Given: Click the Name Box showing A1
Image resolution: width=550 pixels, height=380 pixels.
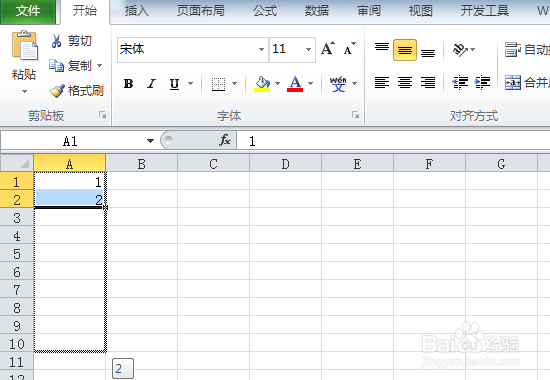Looking at the screenshot, I should [70, 141].
